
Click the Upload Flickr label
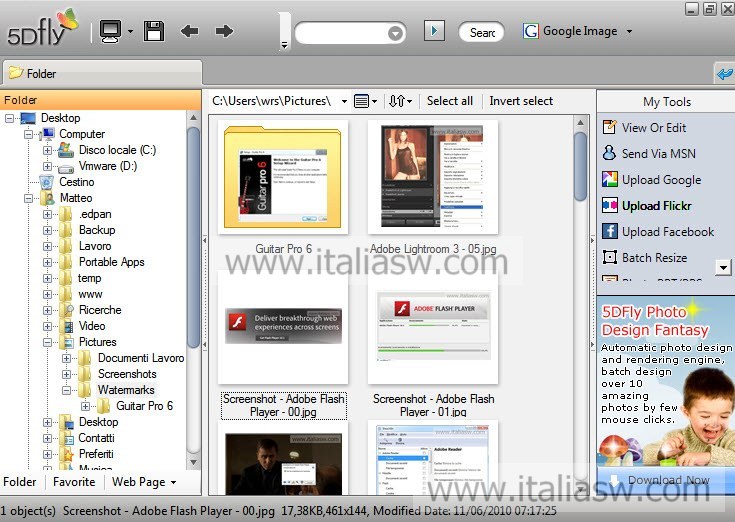[657, 206]
